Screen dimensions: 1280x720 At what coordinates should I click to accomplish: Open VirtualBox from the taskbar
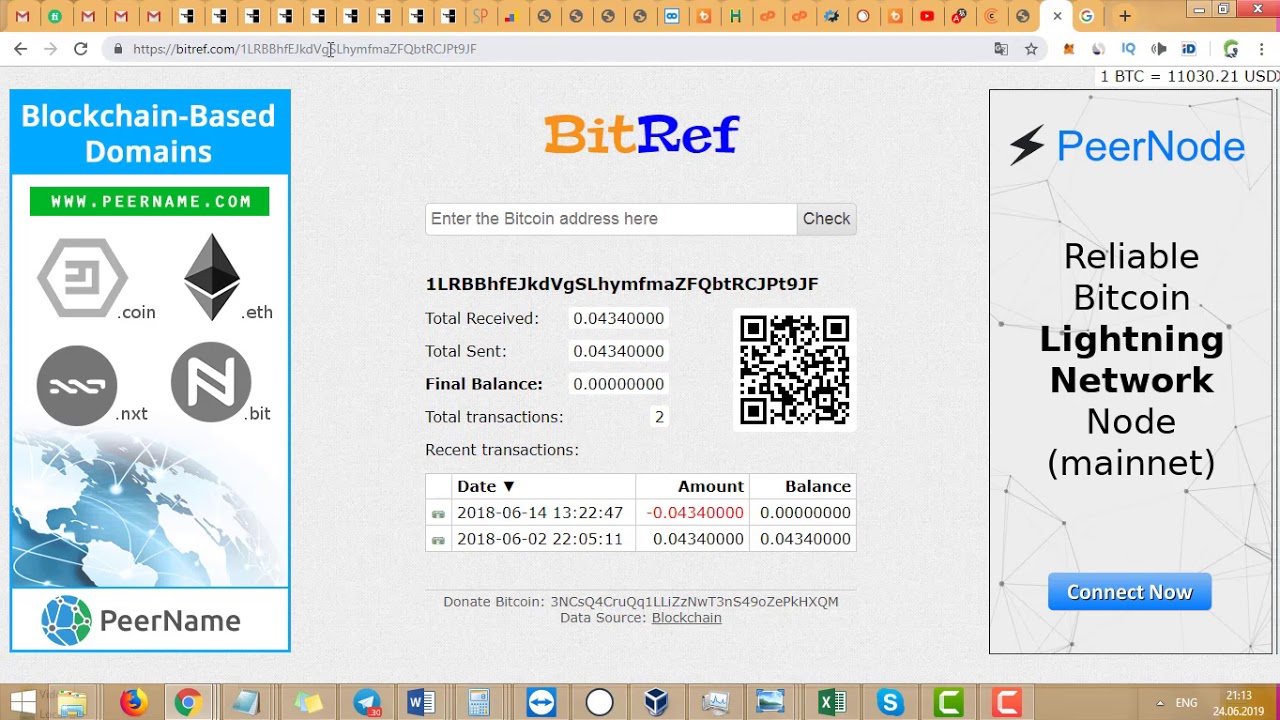(656, 703)
